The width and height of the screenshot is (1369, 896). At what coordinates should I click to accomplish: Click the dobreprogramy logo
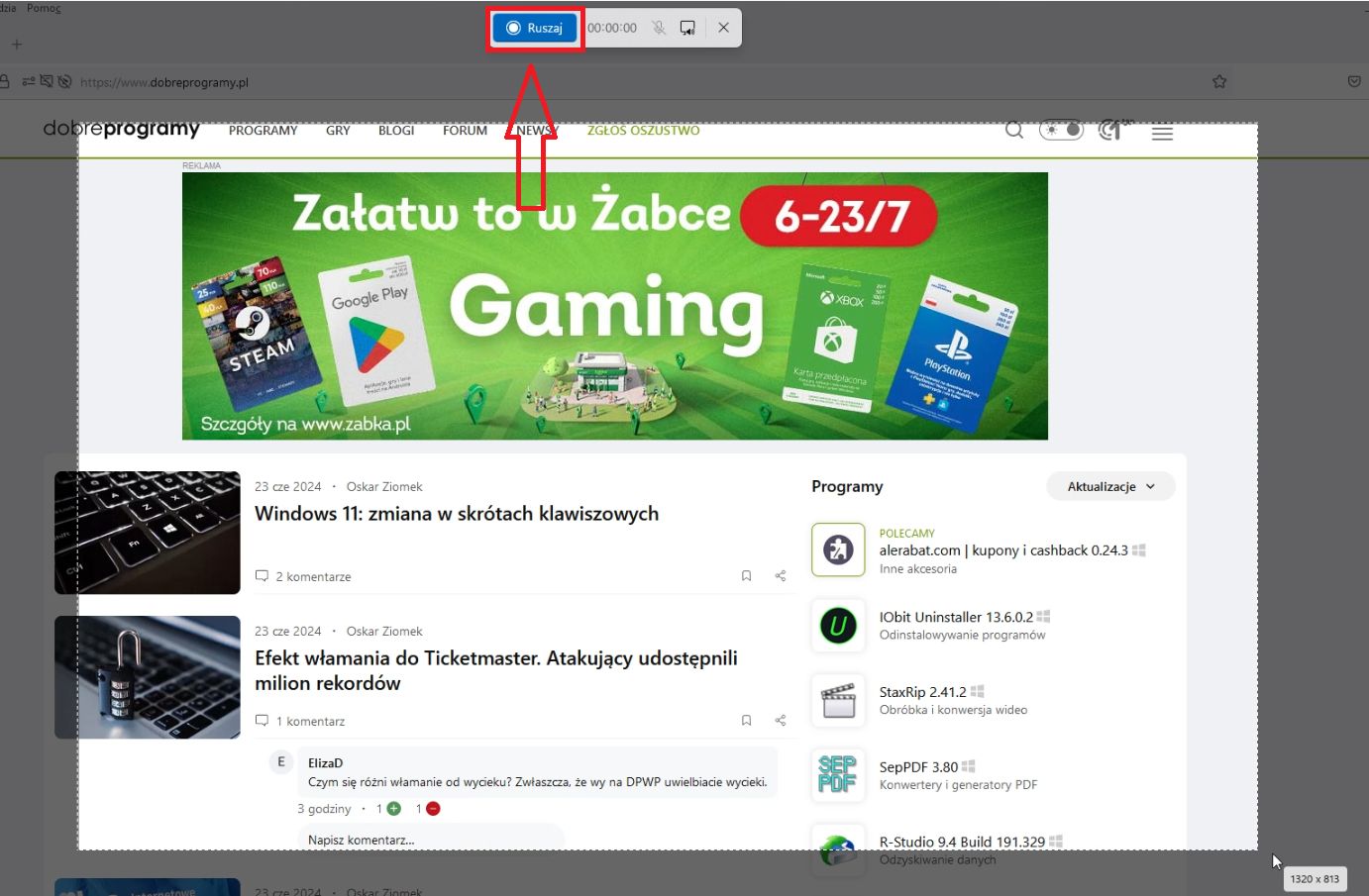click(x=121, y=129)
